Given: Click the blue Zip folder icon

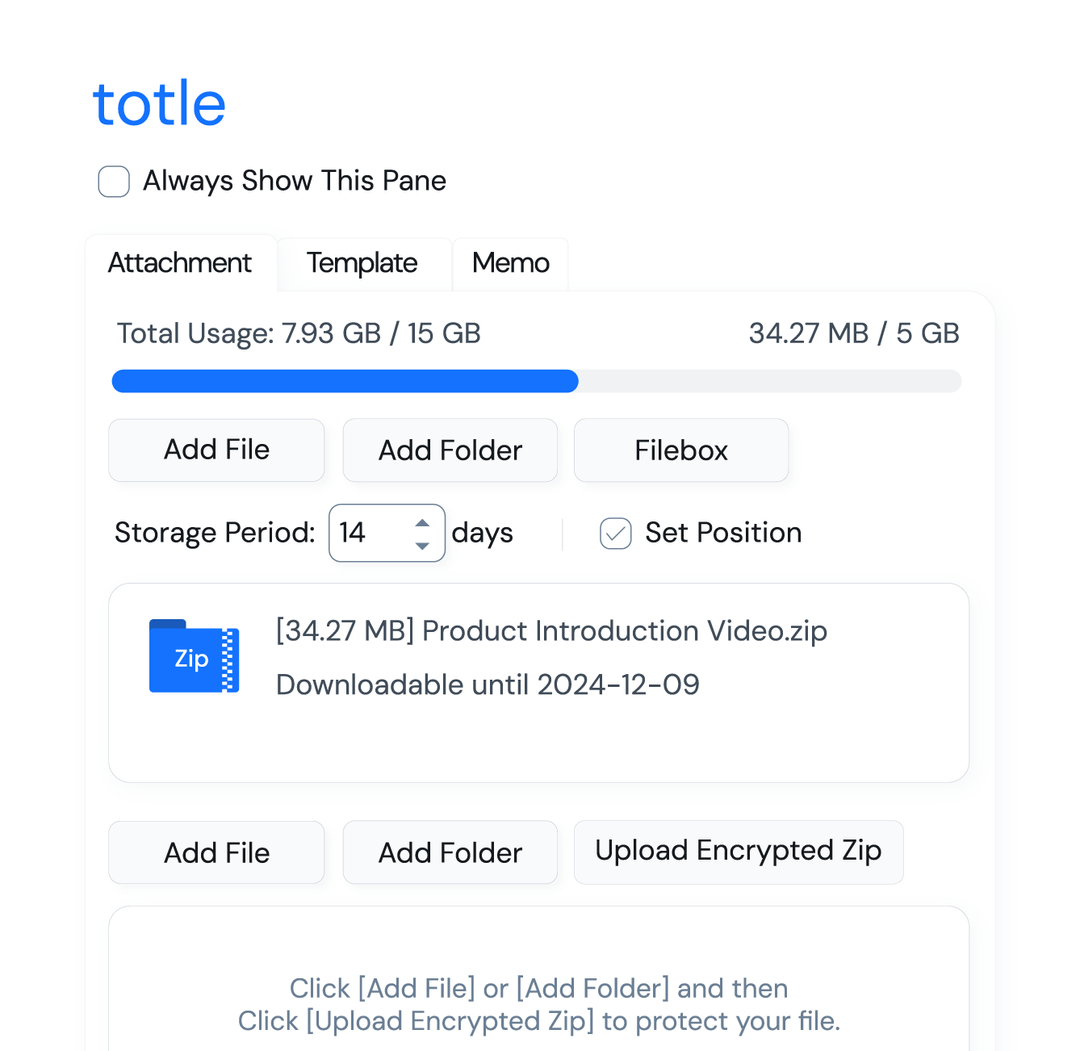Looking at the screenshot, I should (193, 656).
